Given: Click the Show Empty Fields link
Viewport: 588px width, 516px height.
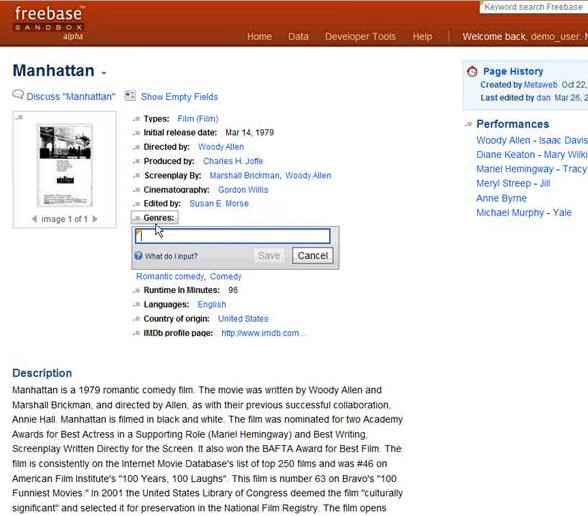Looking at the screenshot, I should [x=179, y=97].
